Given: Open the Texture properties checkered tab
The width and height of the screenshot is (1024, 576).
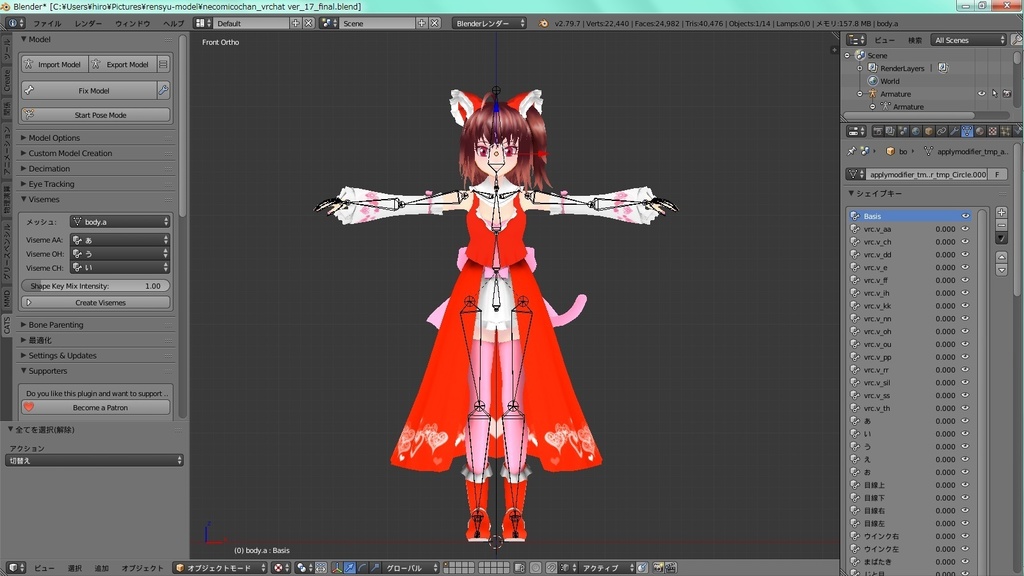Looking at the screenshot, I should point(991,130).
